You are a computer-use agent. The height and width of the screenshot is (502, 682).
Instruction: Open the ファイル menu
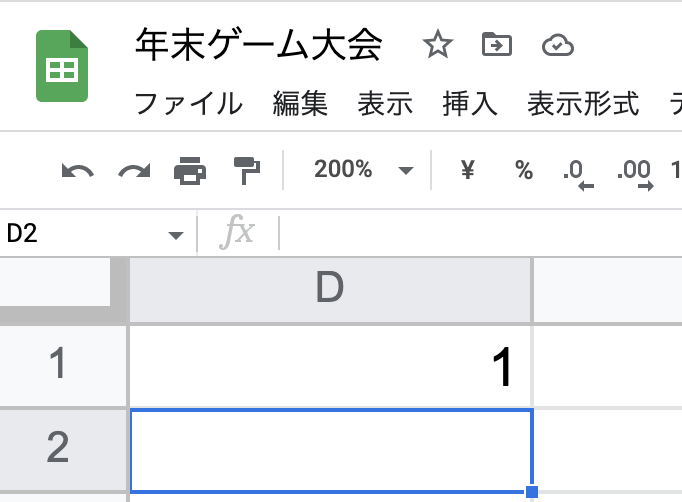[189, 104]
